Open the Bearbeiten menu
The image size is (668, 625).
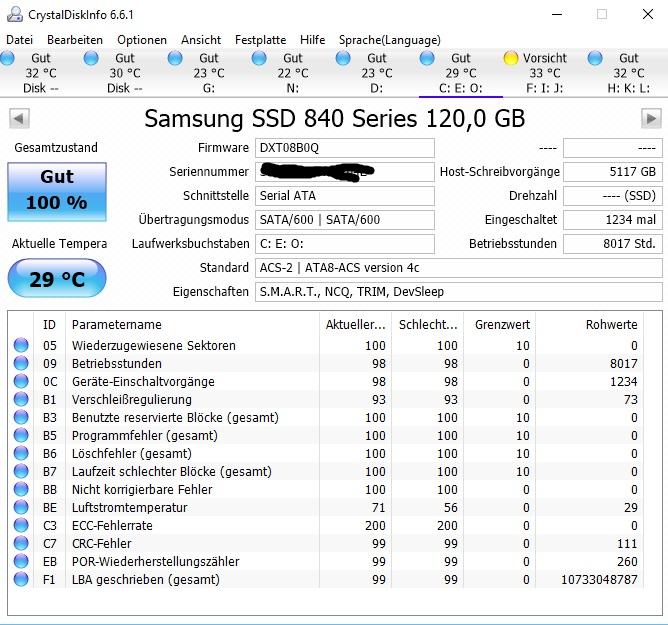[x=75, y=40]
